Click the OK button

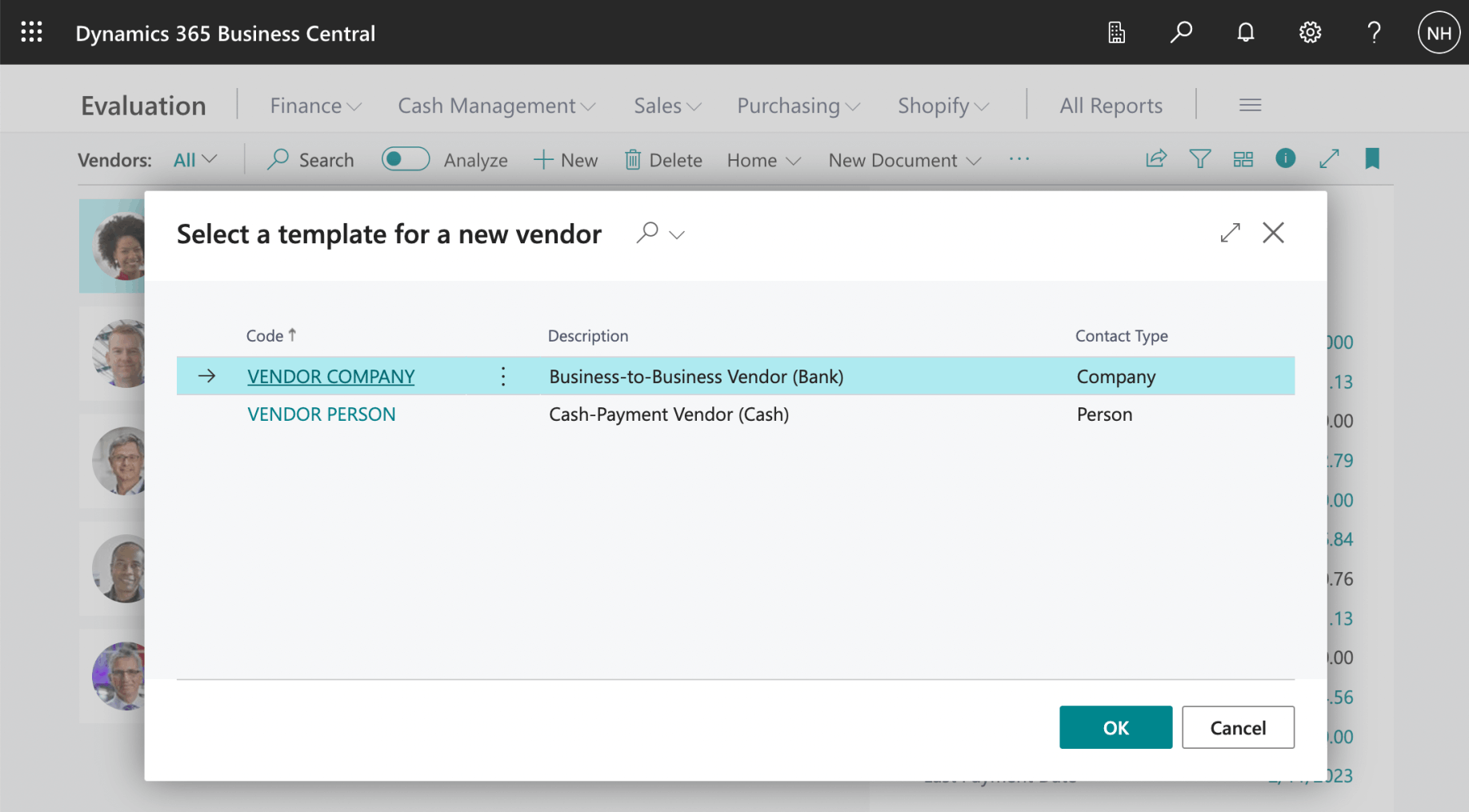1115,727
